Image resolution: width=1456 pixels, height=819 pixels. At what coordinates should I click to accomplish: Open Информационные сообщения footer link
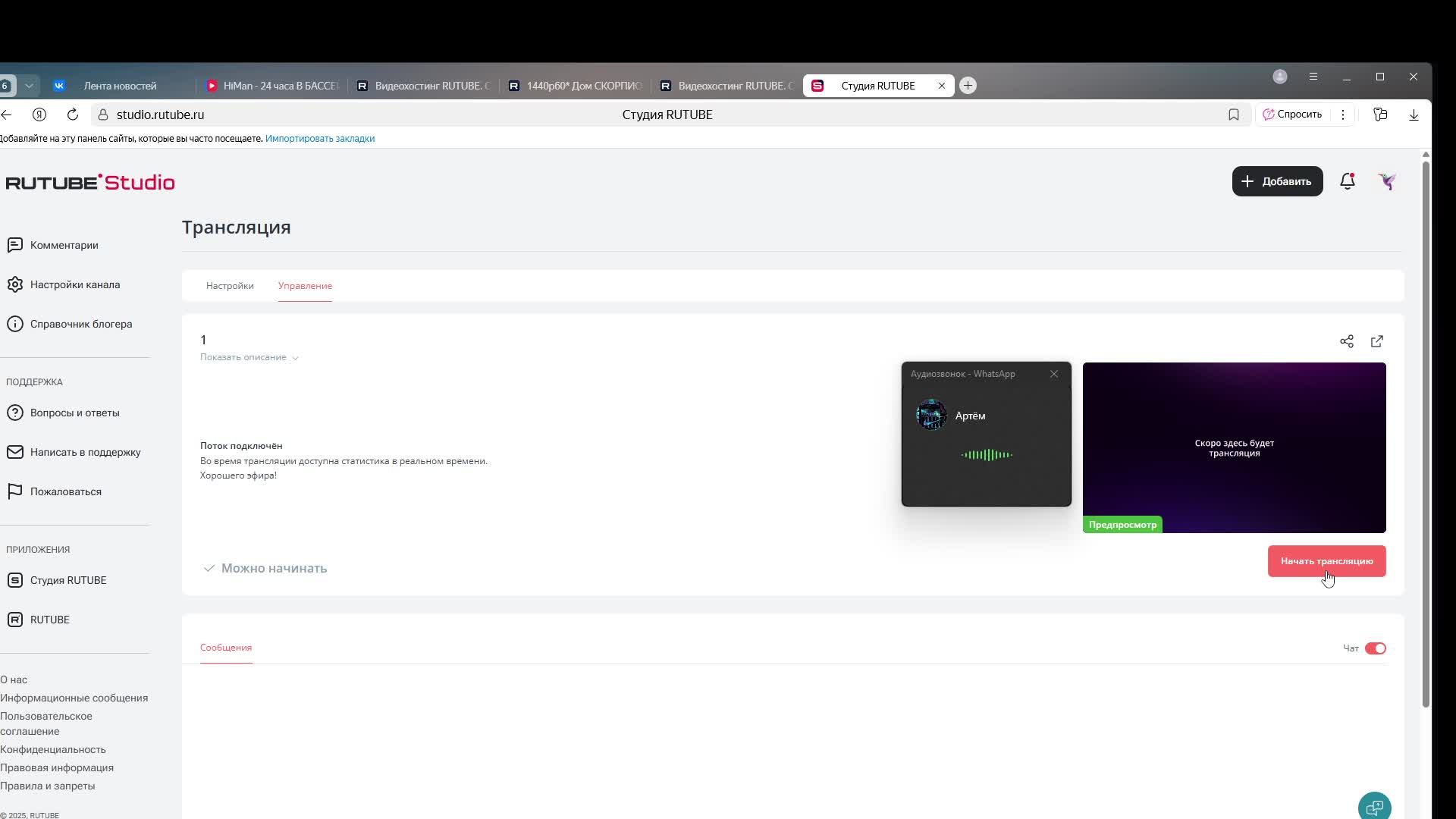pyautogui.click(x=74, y=698)
